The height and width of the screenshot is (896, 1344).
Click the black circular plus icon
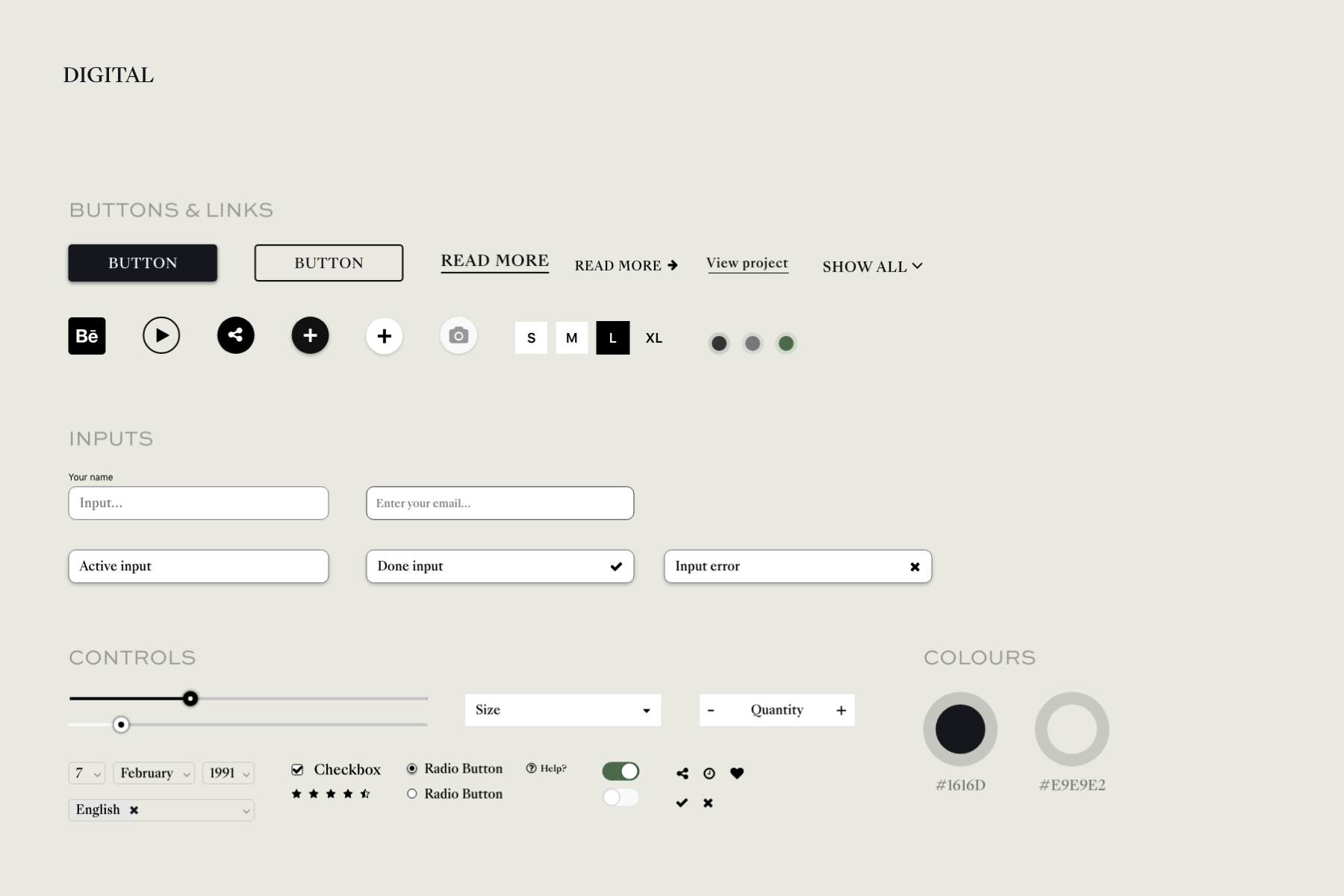310,335
